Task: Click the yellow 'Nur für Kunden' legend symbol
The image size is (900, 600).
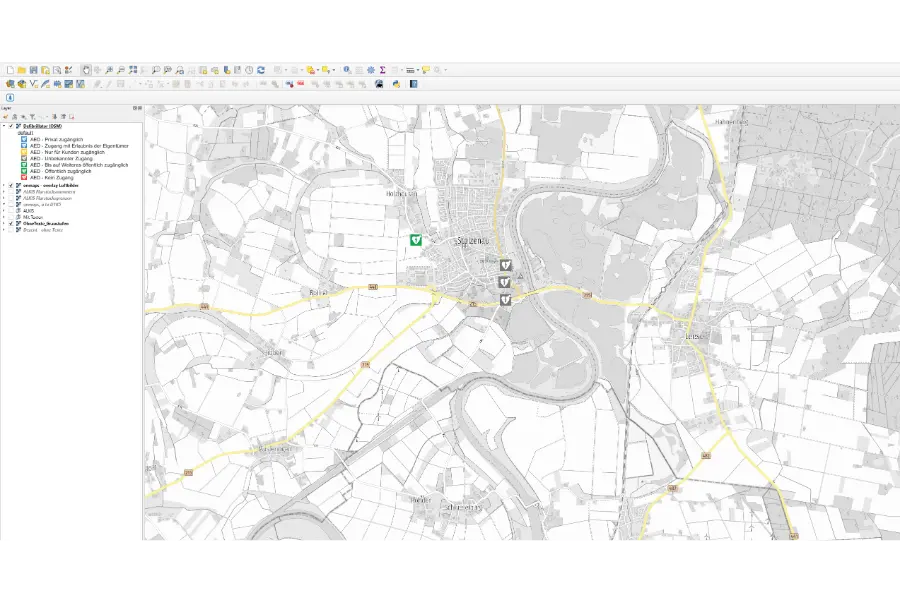Action: click(24, 152)
